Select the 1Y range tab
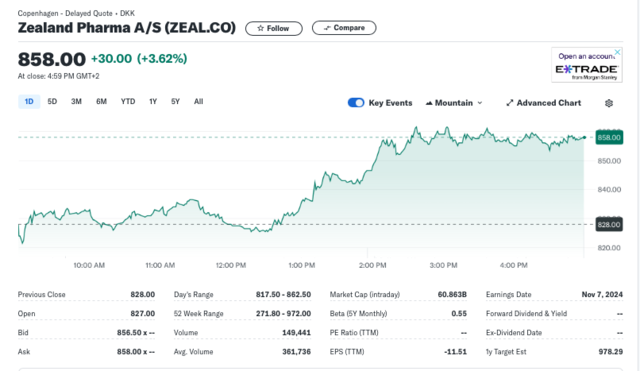This screenshot has height=371, width=640. click(x=153, y=102)
